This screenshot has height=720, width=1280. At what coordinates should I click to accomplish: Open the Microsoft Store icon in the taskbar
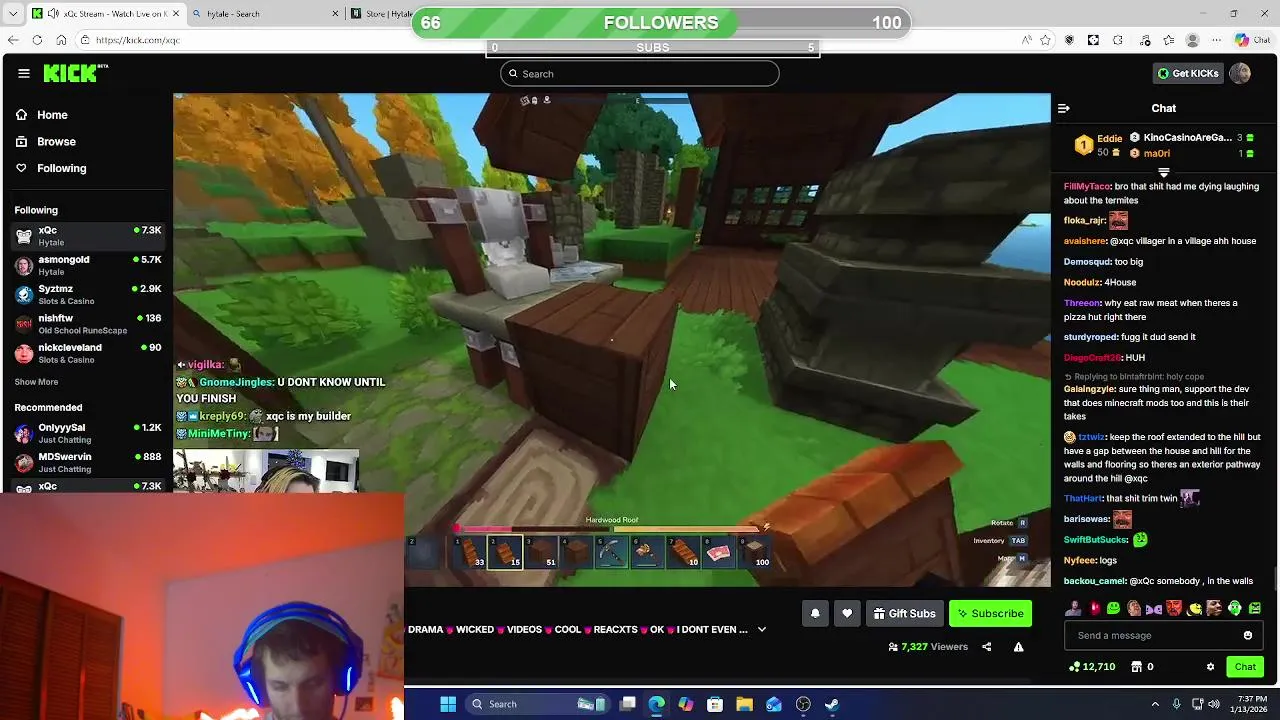715,704
